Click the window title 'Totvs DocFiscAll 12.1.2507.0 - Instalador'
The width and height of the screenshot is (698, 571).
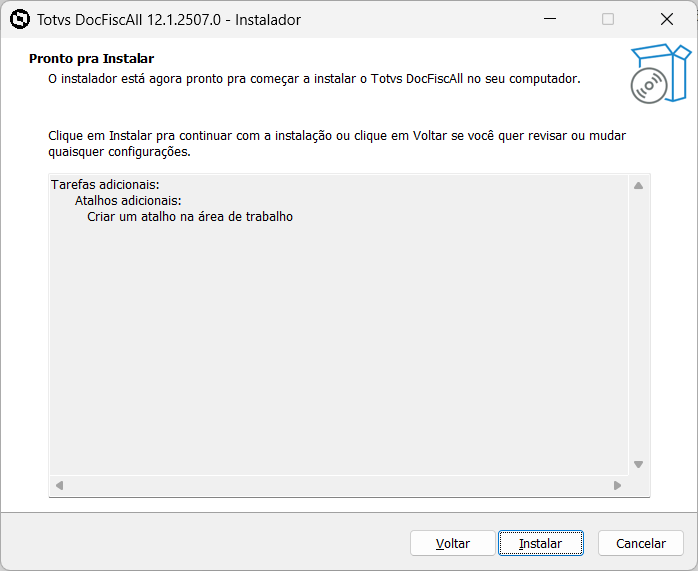pos(169,20)
